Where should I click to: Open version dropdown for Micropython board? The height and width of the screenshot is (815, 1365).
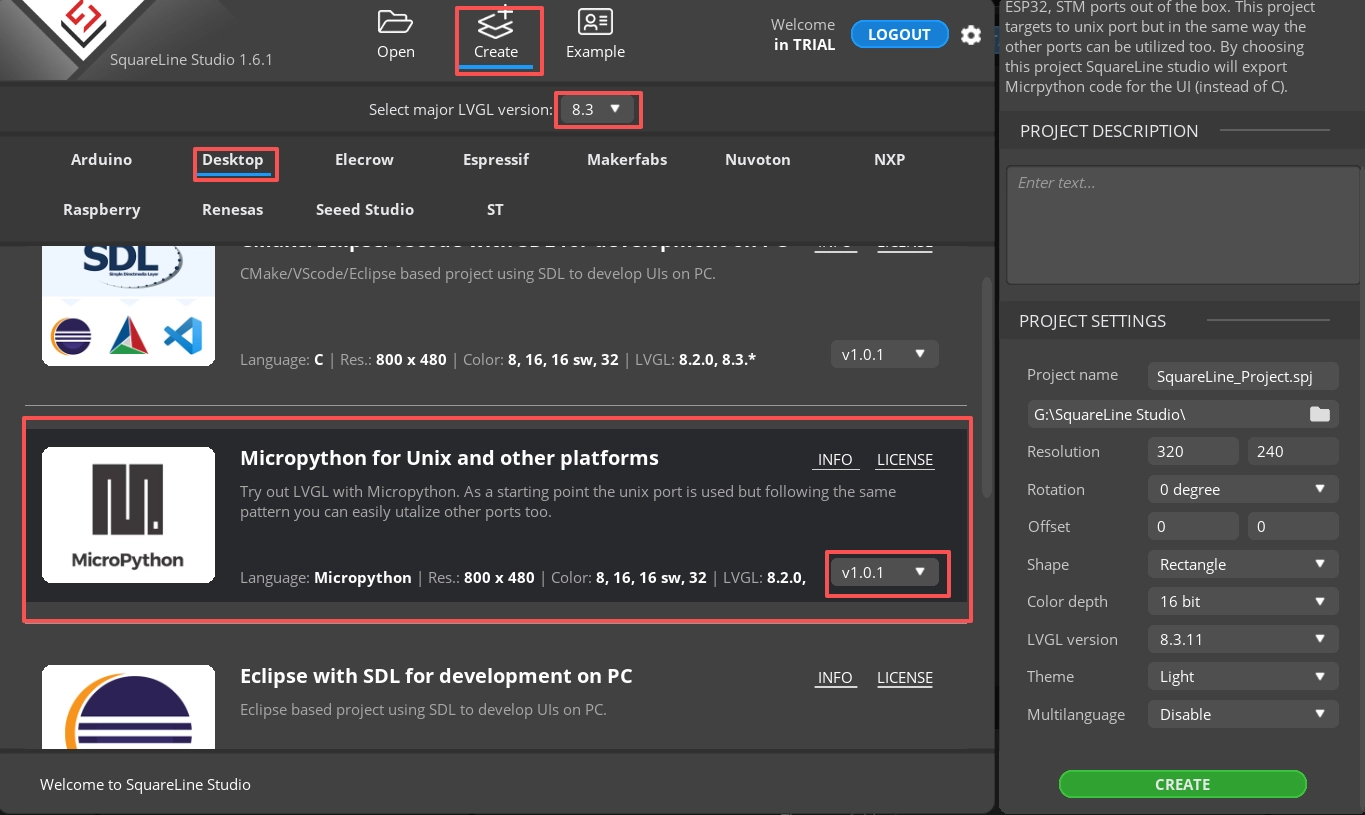point(884,572)
